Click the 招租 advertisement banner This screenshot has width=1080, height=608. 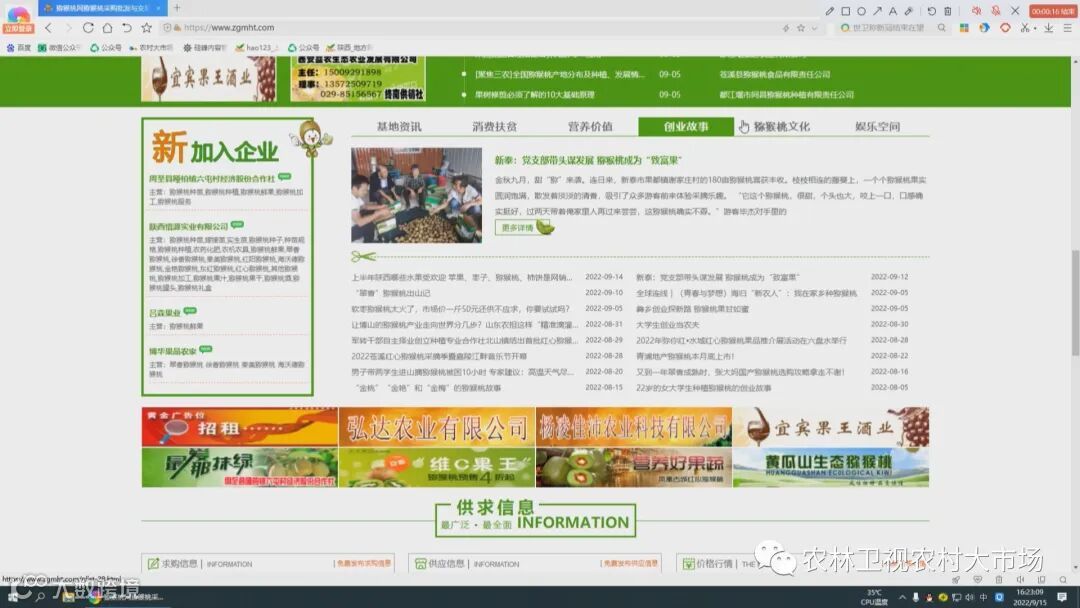point(240,427)
